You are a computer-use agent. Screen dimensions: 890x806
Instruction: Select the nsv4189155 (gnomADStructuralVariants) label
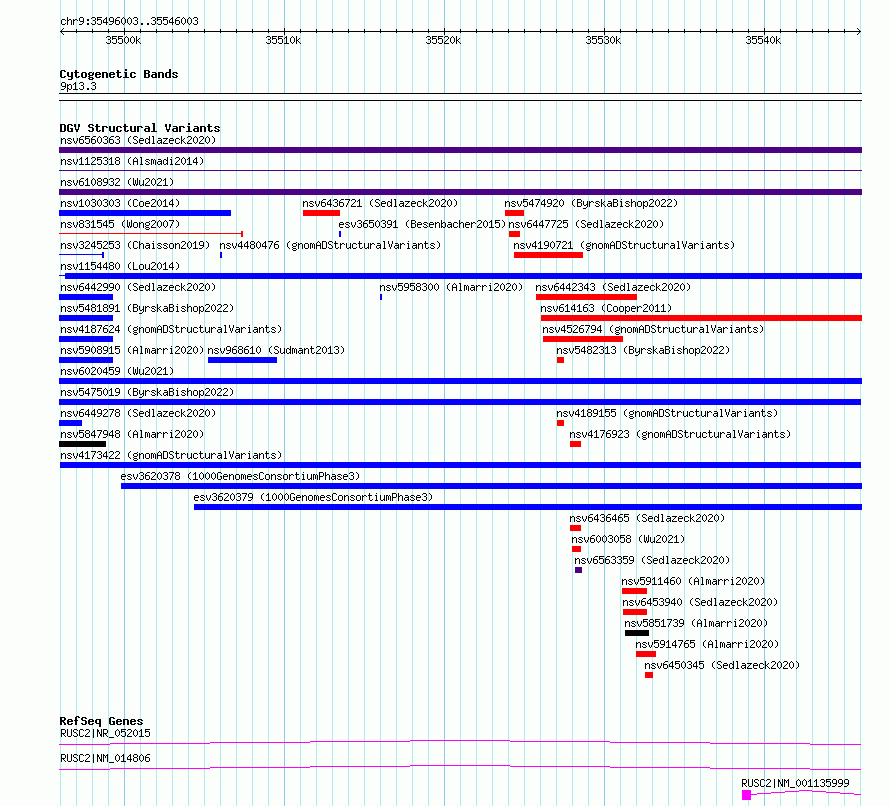click(667, 413)
